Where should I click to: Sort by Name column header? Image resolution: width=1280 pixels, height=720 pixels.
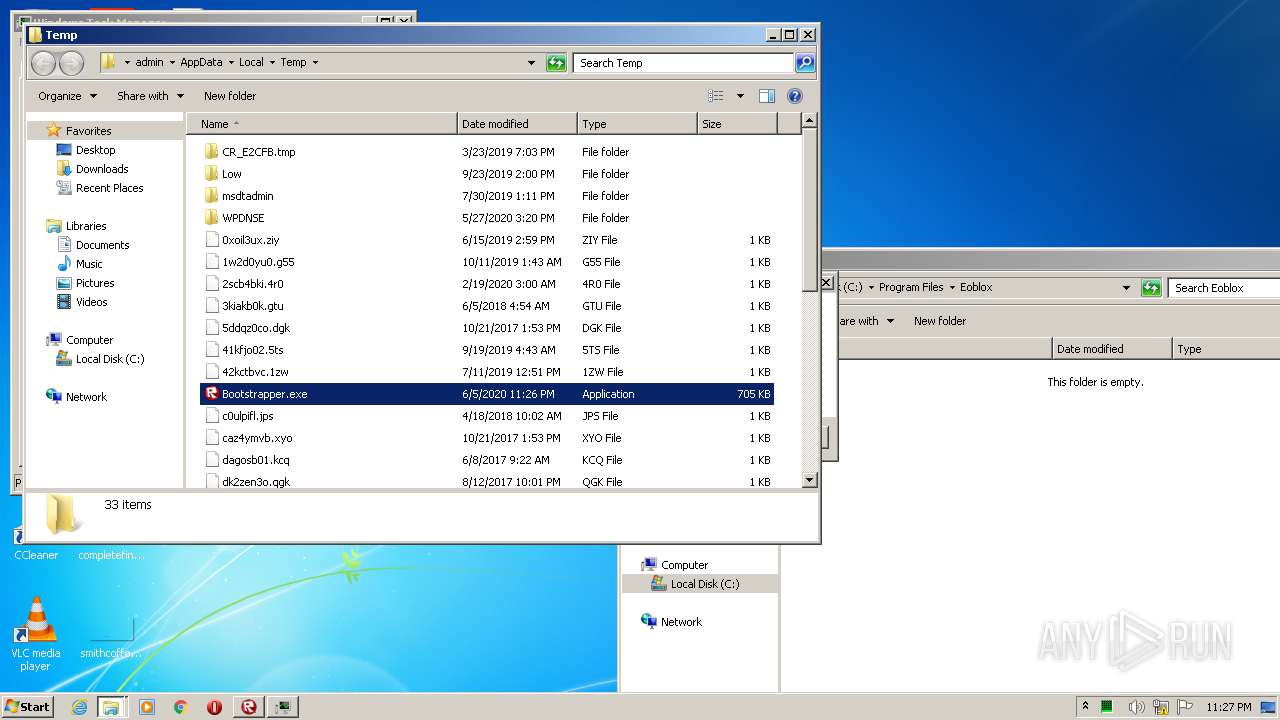[x=321, y=124]
